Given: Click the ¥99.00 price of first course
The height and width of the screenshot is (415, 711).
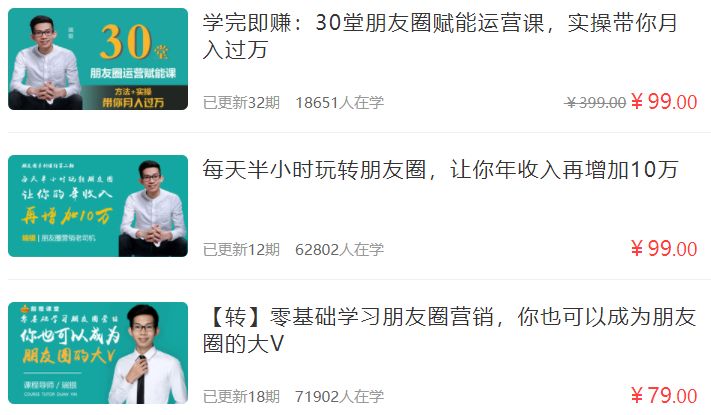Looking at the screenshot, I should pos(664,102).
